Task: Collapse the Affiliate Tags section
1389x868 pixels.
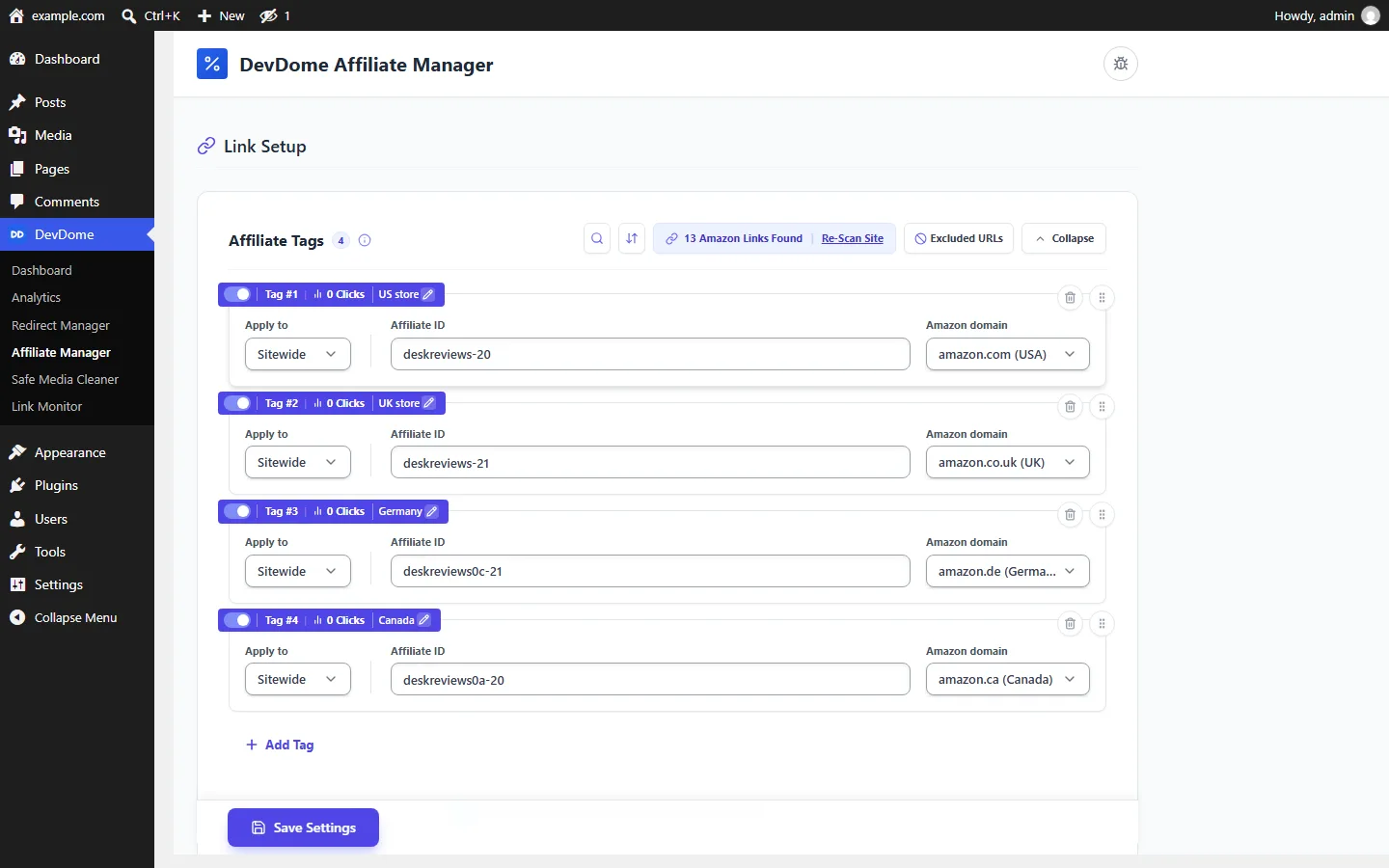Action: pyautogui.click(x=1064, y=238)
